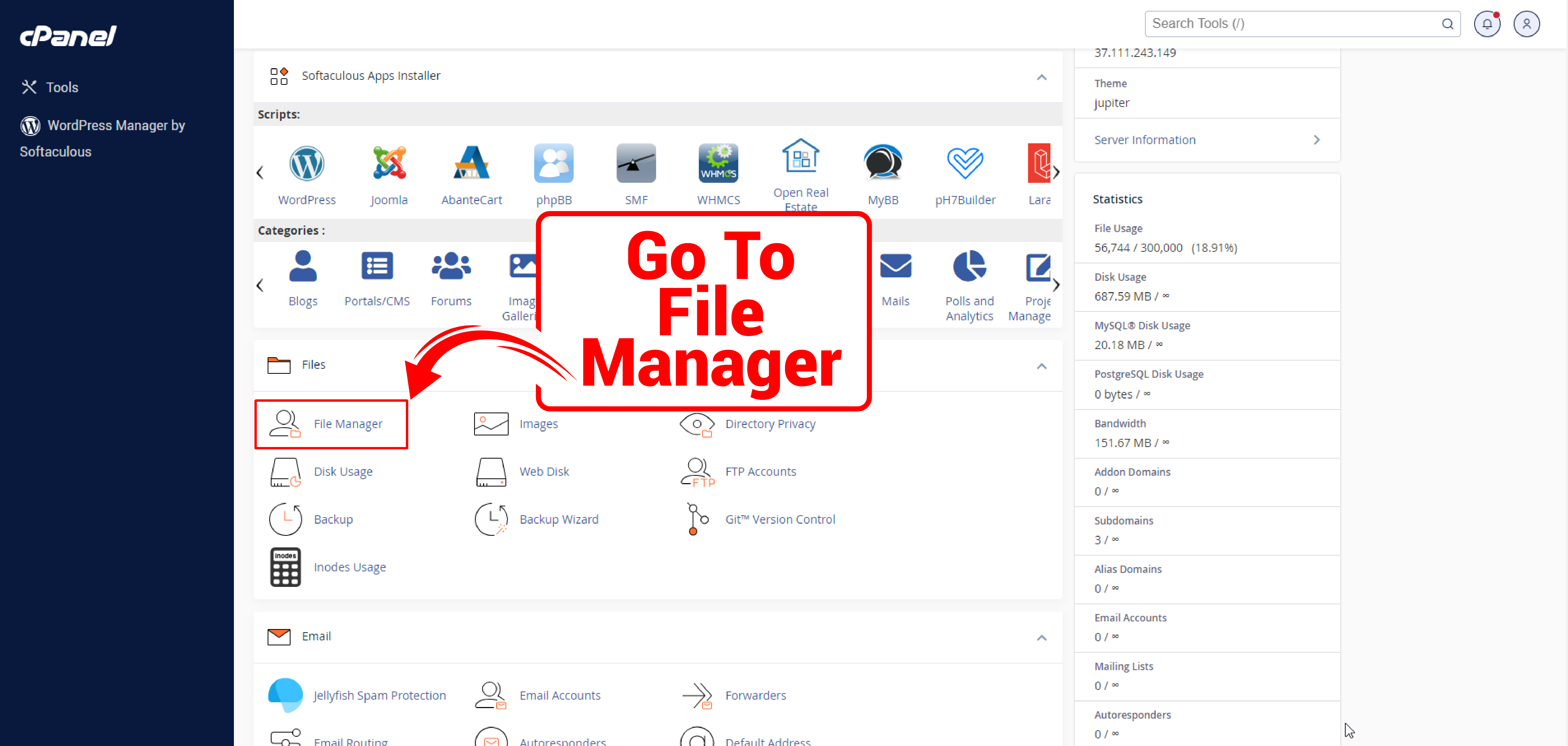Image resolution: width=1568 pixels, height=746 pixels.
Task: Choose the phpBB script icon
Action: click(553, 163)
